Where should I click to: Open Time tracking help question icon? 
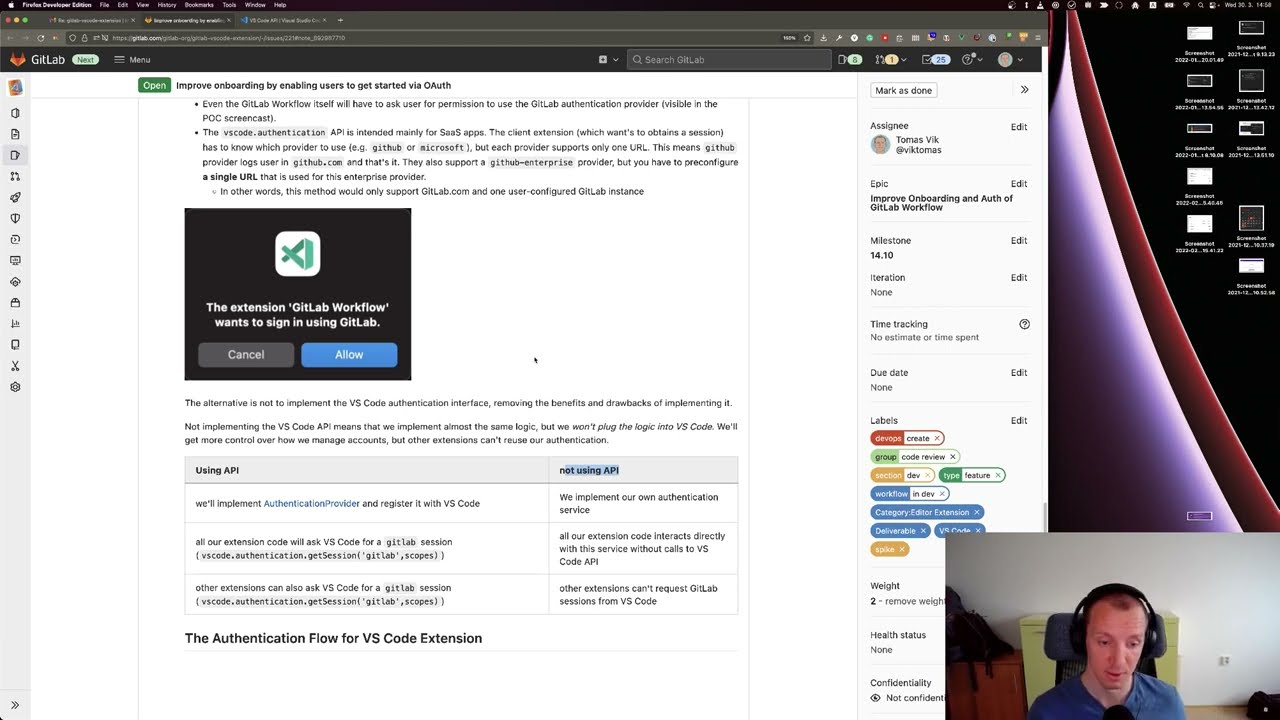(x=1024, y=324)
